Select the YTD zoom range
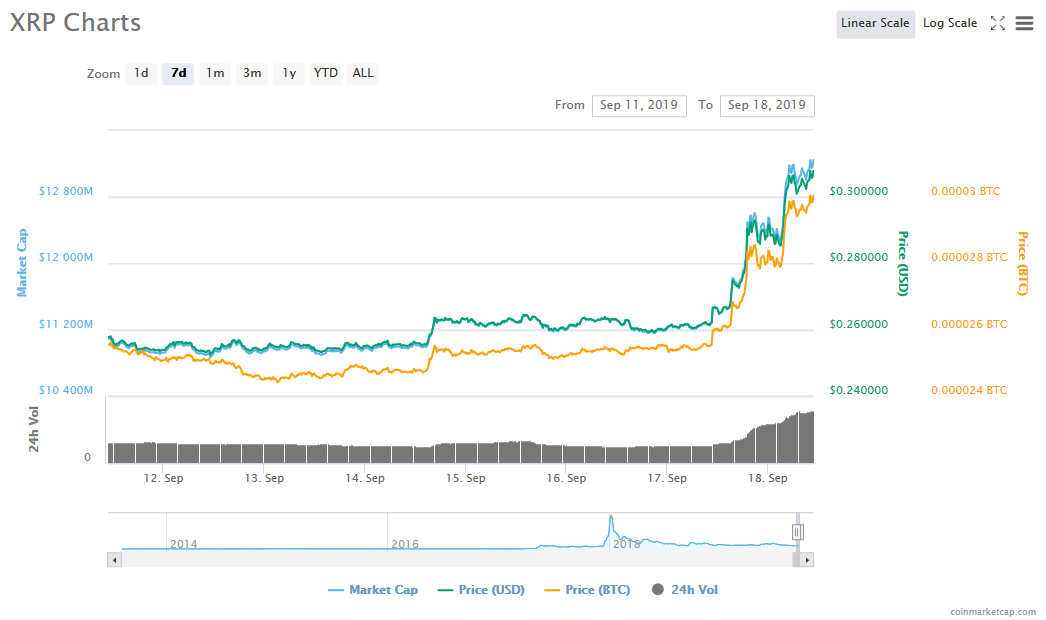Viewport: 1046px width, 620px height. [x=326, y=73]
